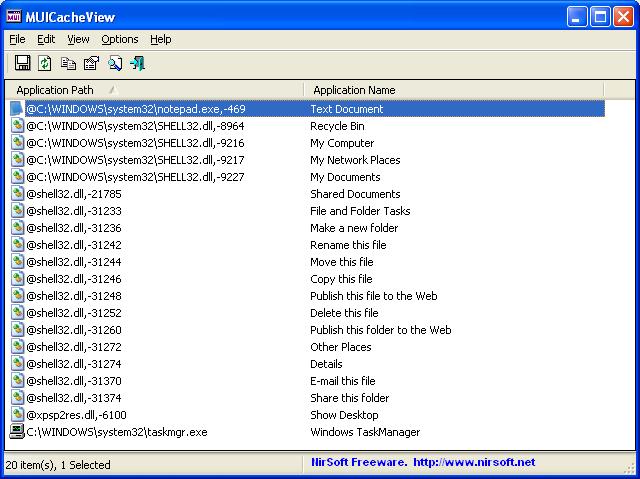Select the Move this file entry
The image size is (640, 479).
coord(342,262)
